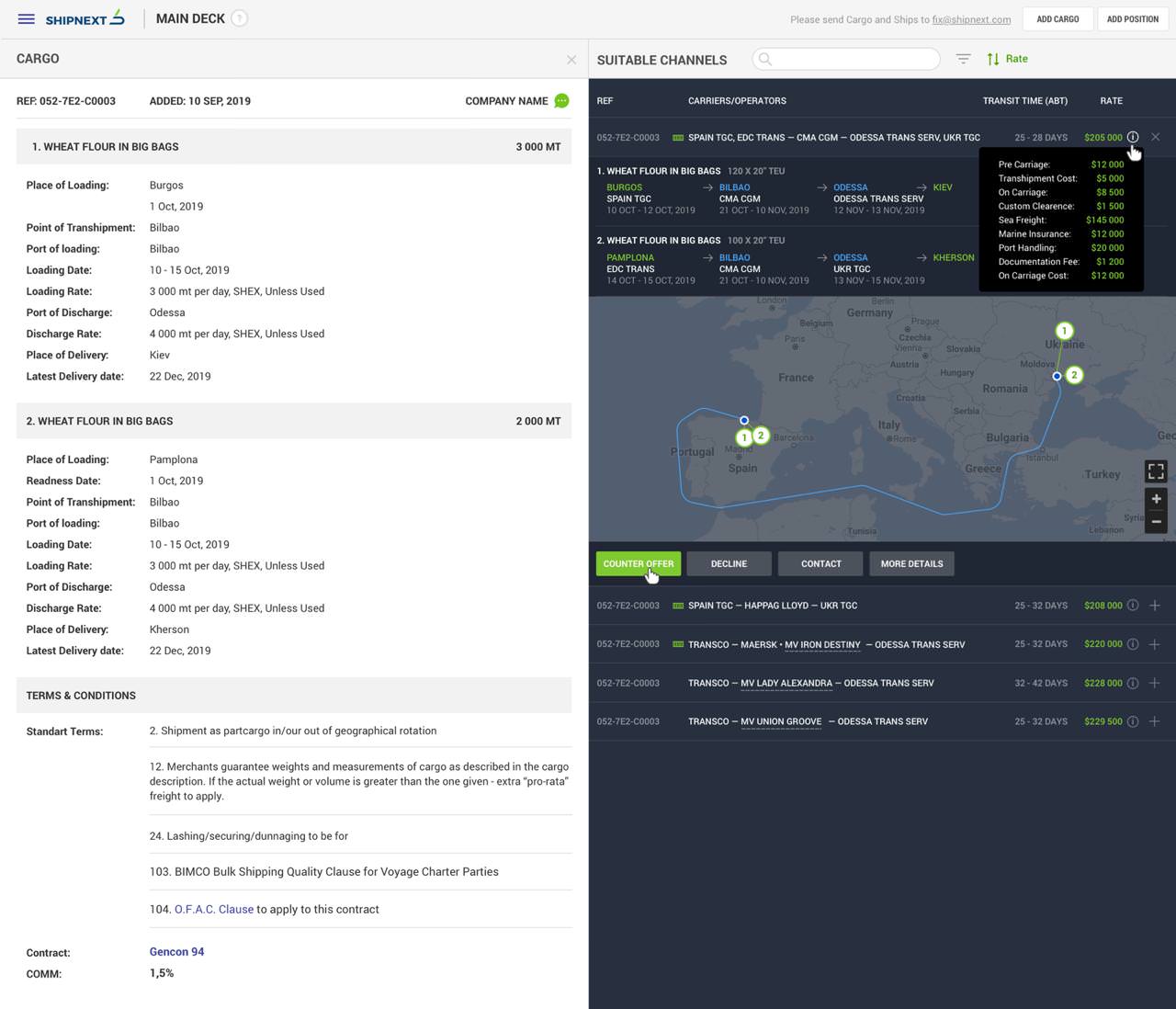Screen dimensions: 1176x1009
Task: Focus the Suitable Channels search field
Action: pyautogui.click(x=846, y=59)
